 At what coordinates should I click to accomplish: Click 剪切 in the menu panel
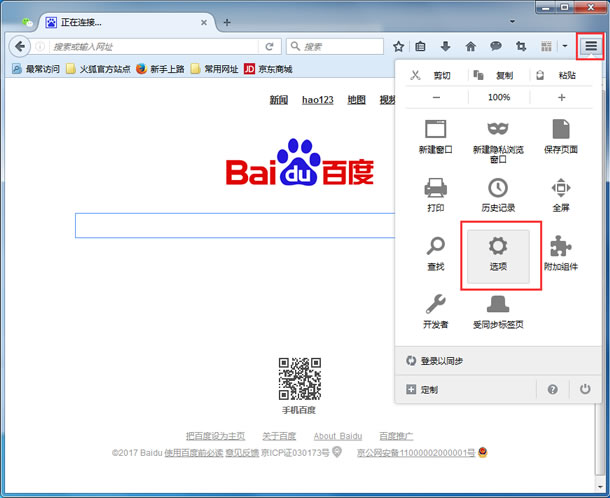point(431,75)
